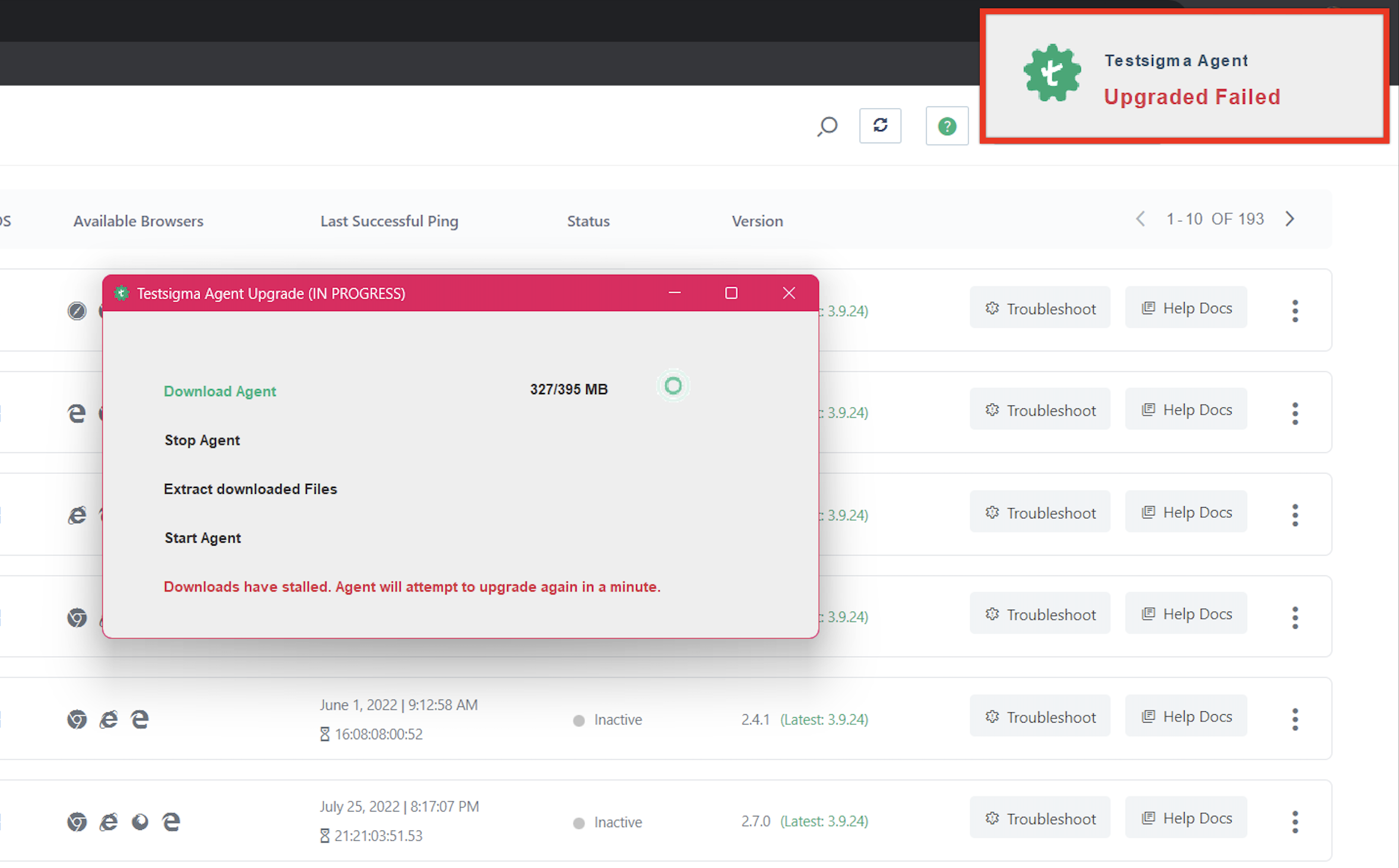The height and width of the screenshot is (868, 1399).
Task: Open the kebab menu for the version 2.7.0 agent
Action: (1294, 821)
